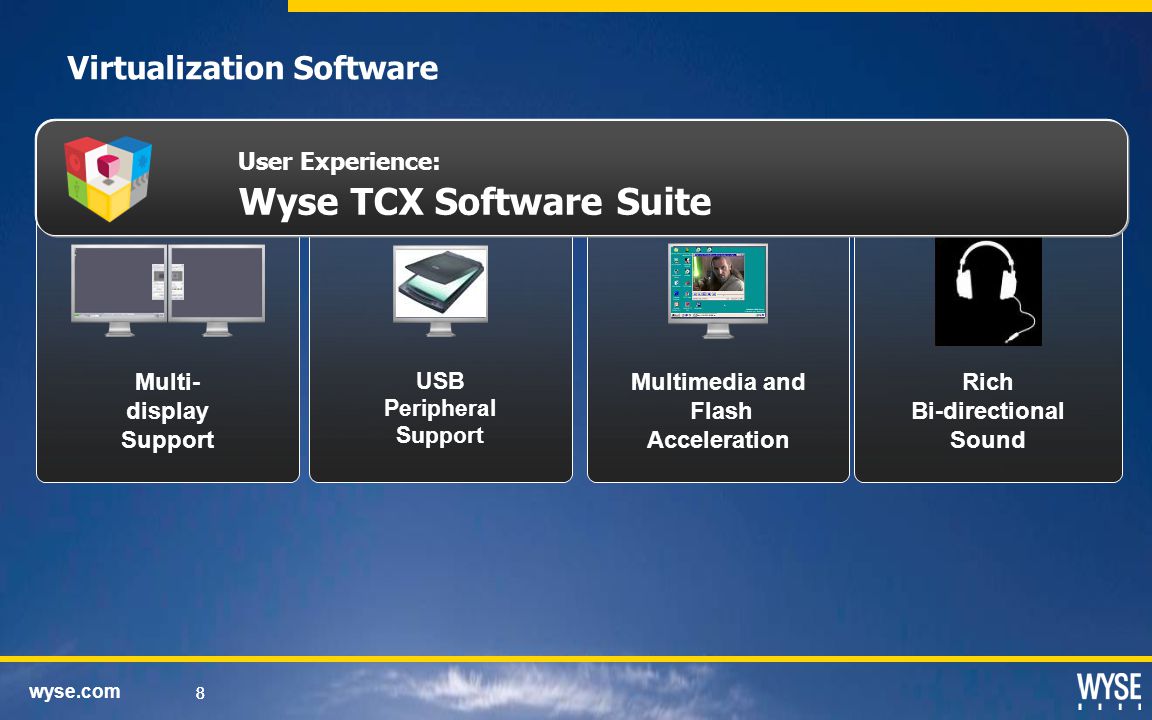Click the Virtualization Software slide title
This screenshot has height=720, width=1152.
252,68
